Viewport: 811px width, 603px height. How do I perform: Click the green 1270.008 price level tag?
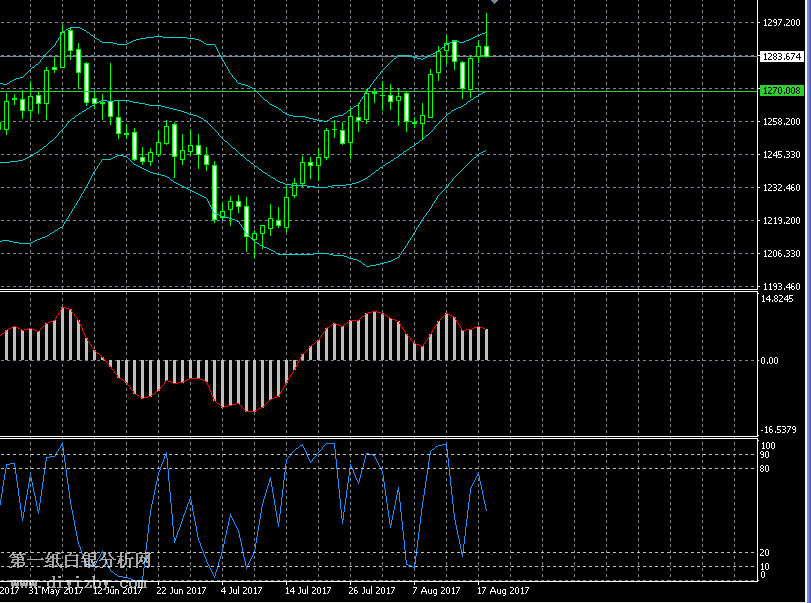[782, 91]
